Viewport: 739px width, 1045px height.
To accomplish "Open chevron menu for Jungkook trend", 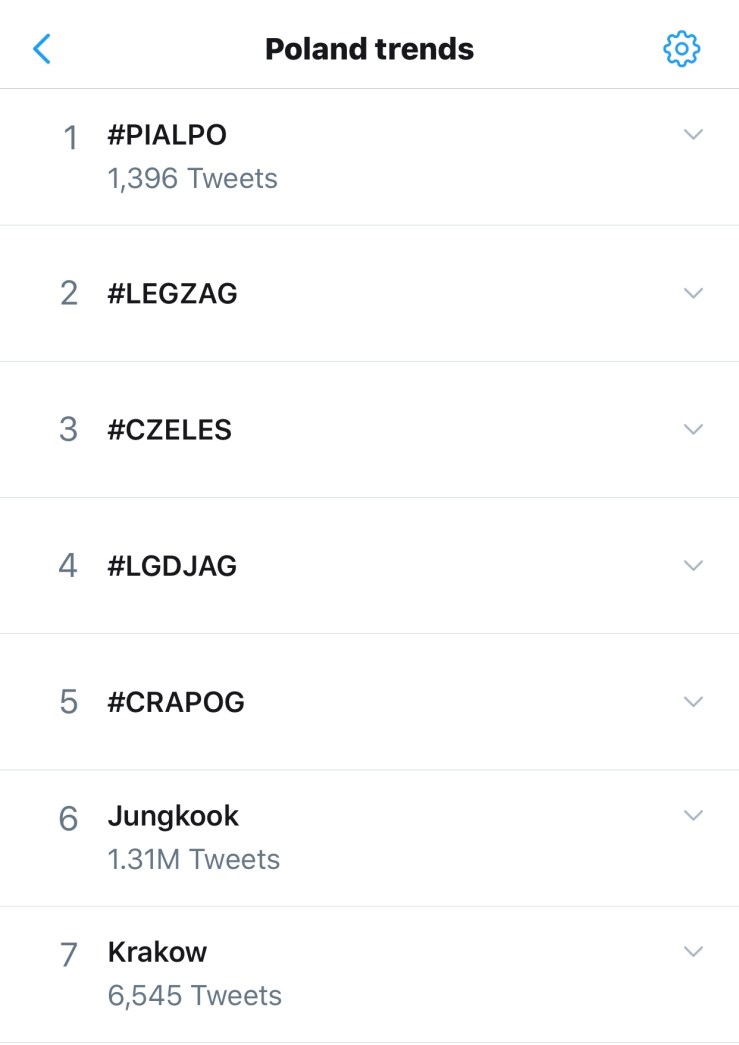I will 693,815.
